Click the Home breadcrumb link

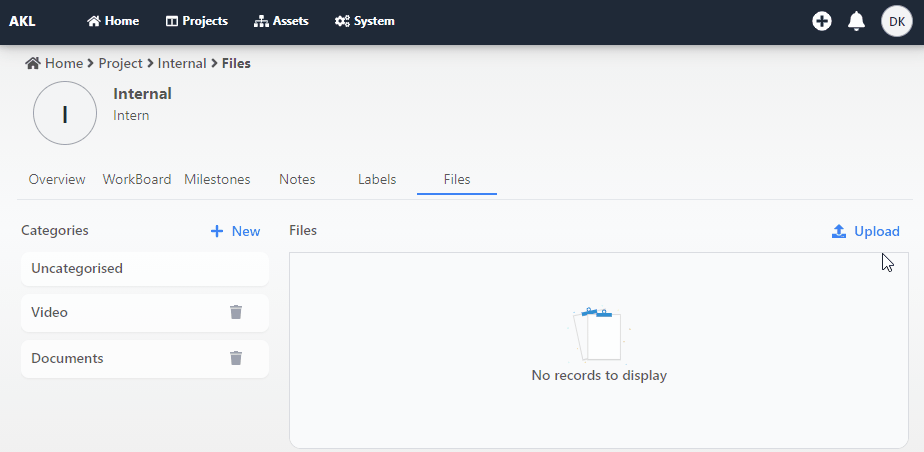click(64, 63)
